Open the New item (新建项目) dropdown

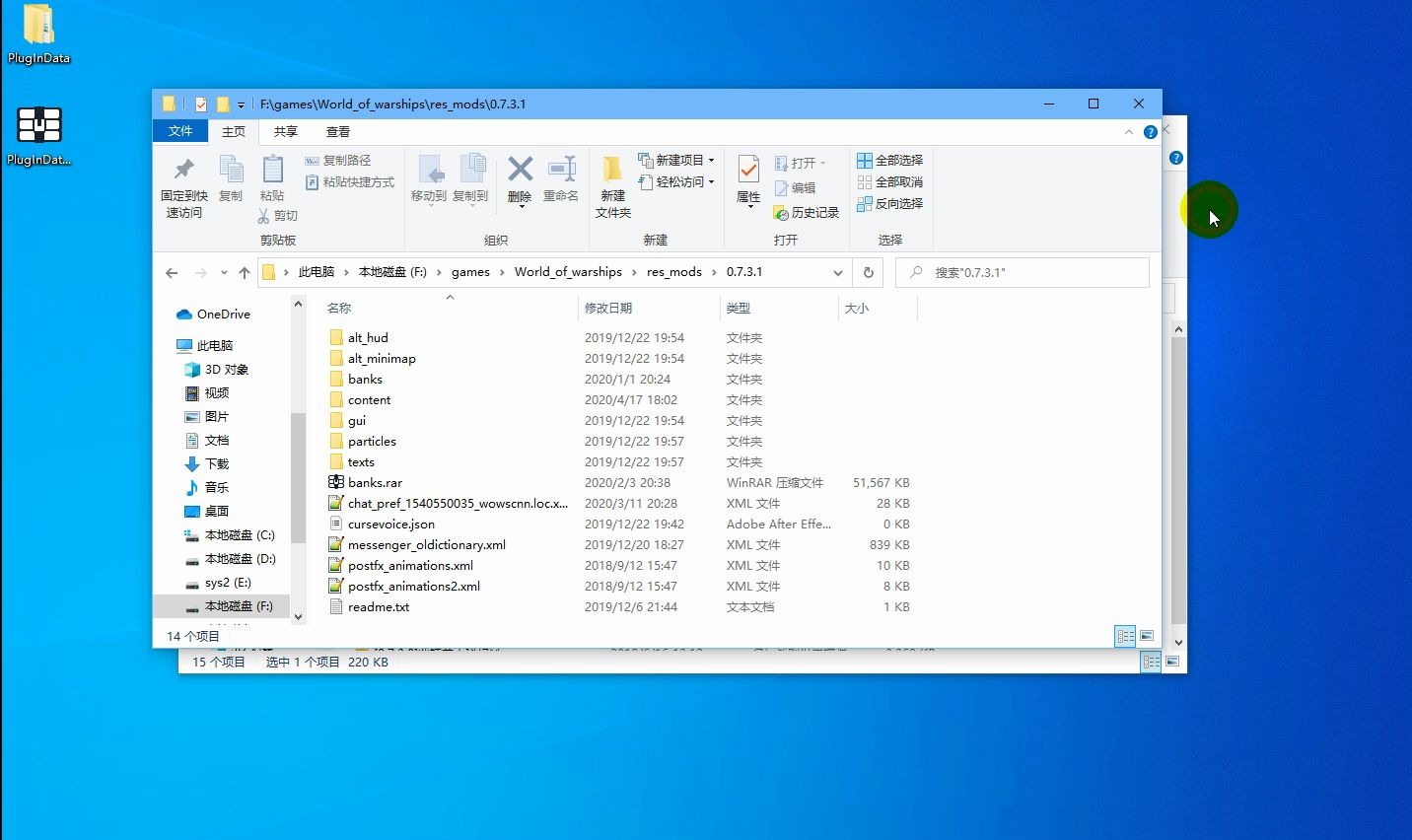[x=711, y=160]
